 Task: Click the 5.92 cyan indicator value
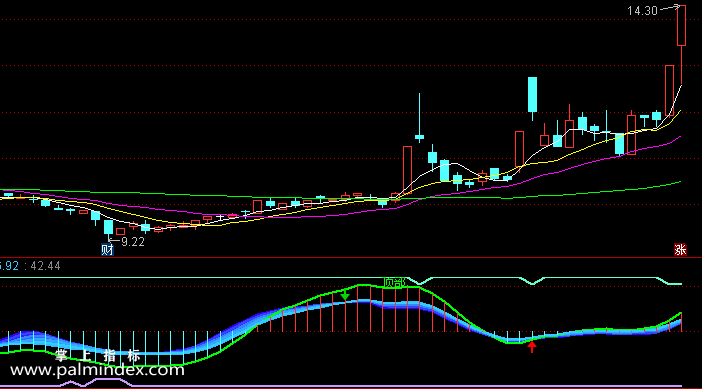[9, 266]
